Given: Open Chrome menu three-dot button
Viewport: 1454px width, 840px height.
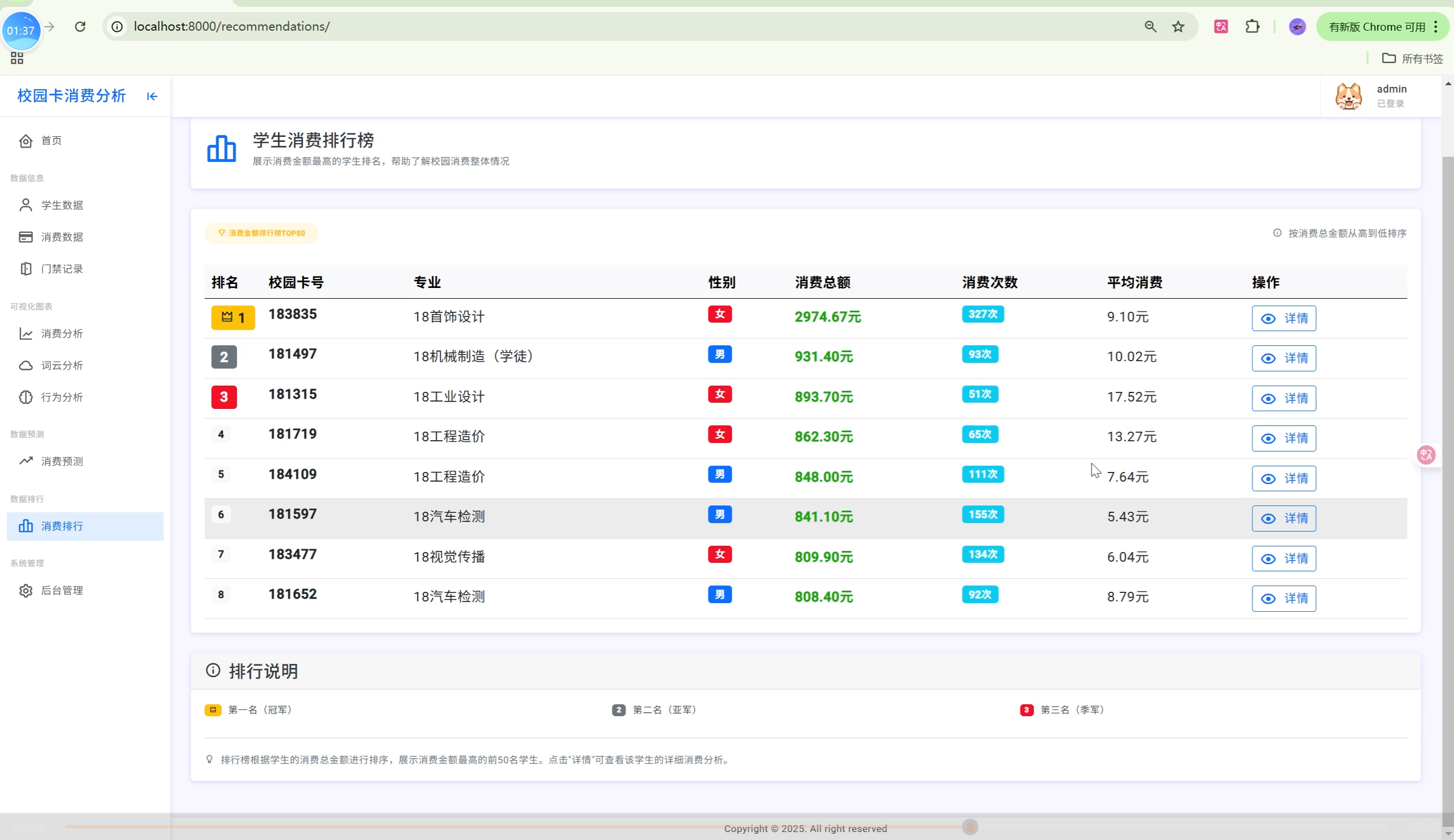Looking at the screenshot, I should [x=1436, y=27].
